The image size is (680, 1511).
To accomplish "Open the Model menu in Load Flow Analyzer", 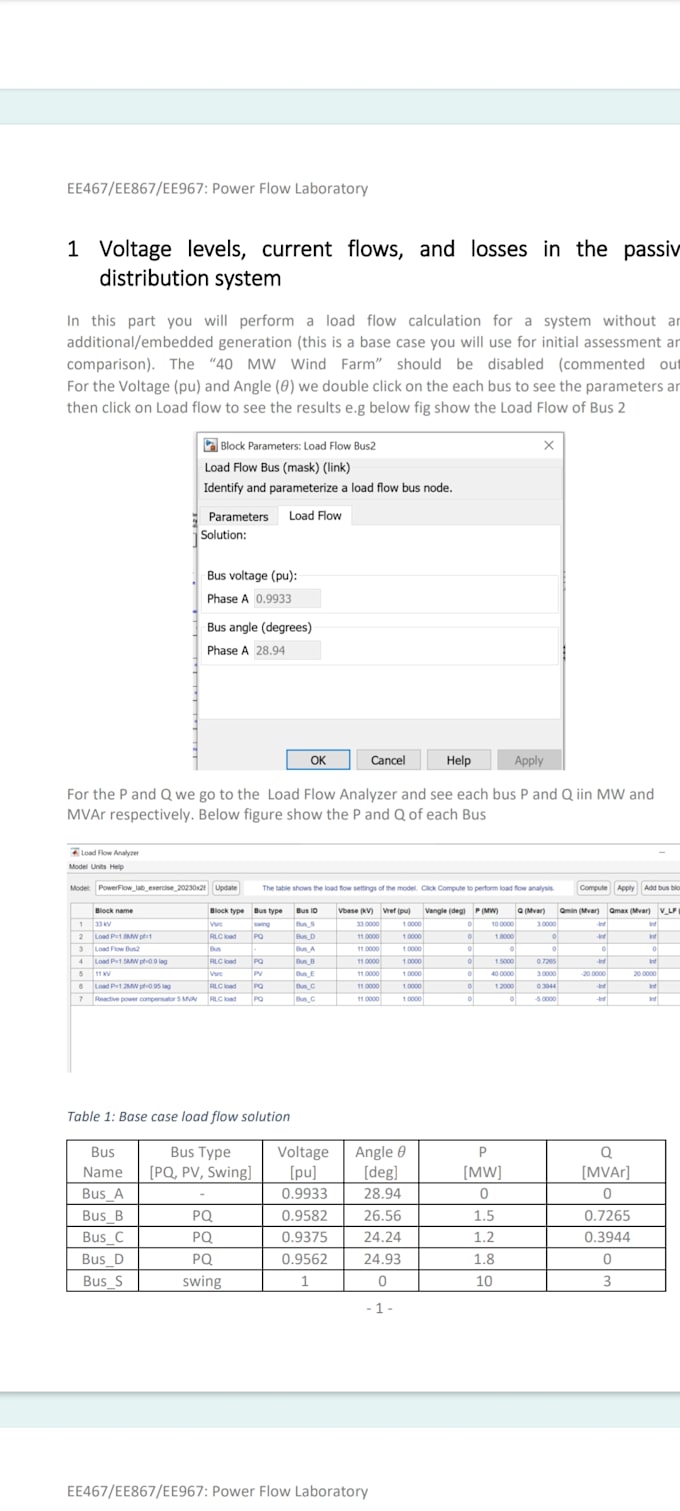I will (77, 866).
